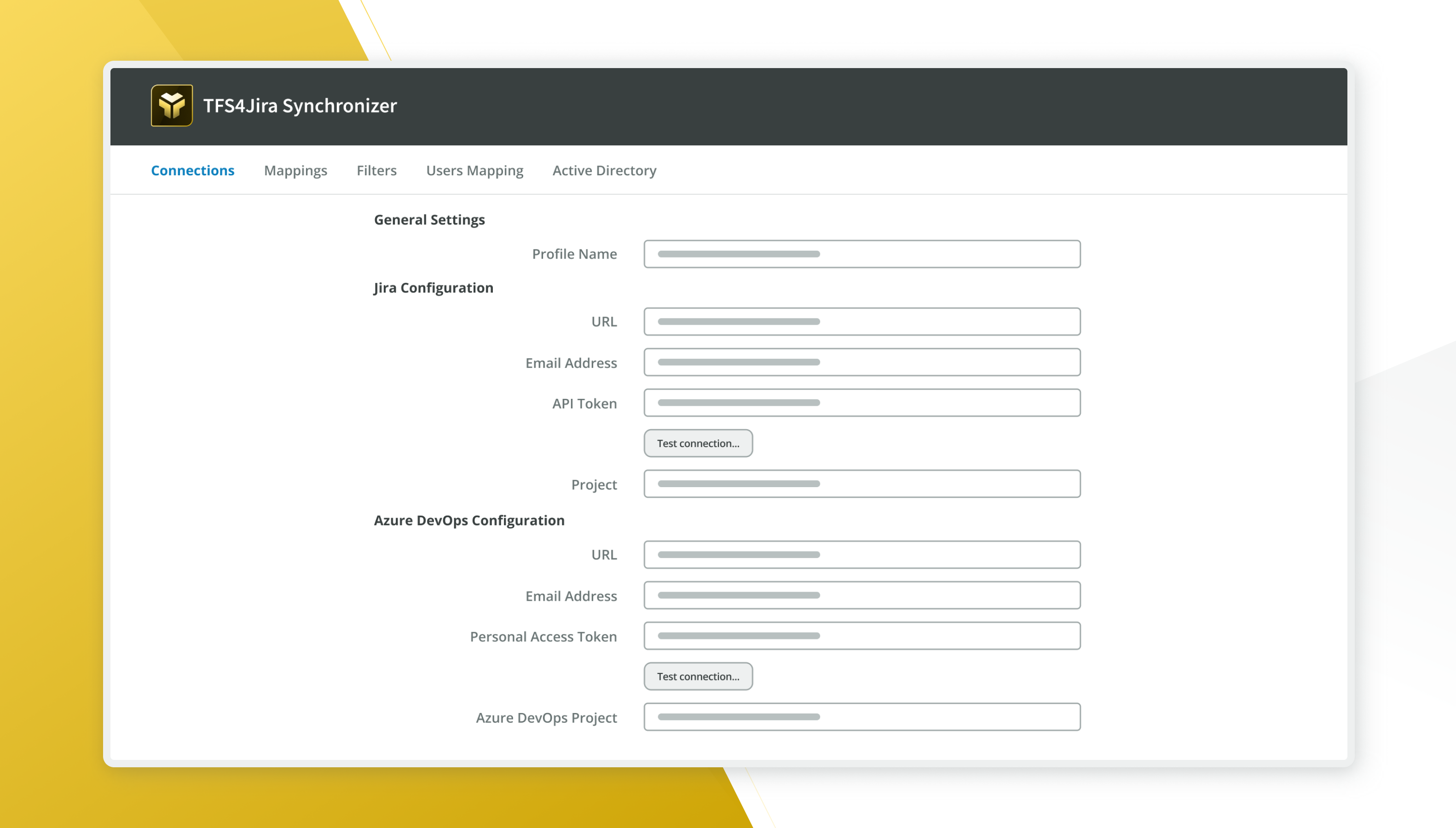Click the TFS4Jira Synchronizer logo icon
This screenshot has height=828, width=1456.
tap(171, 106)
